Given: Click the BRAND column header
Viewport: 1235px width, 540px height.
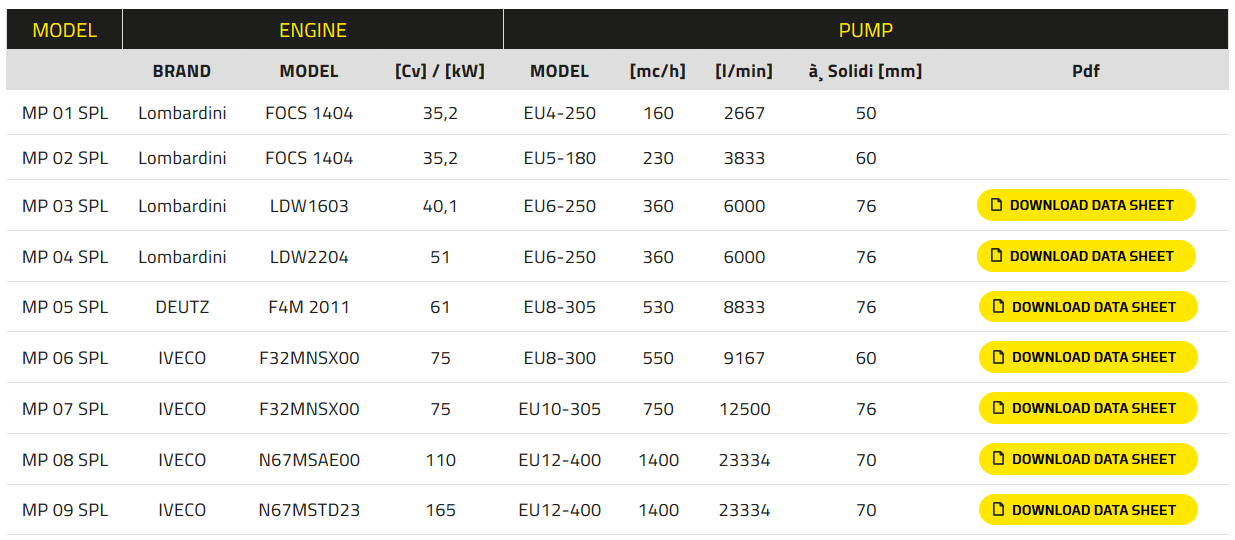Looking at the screenshot, I should (182, 71).
